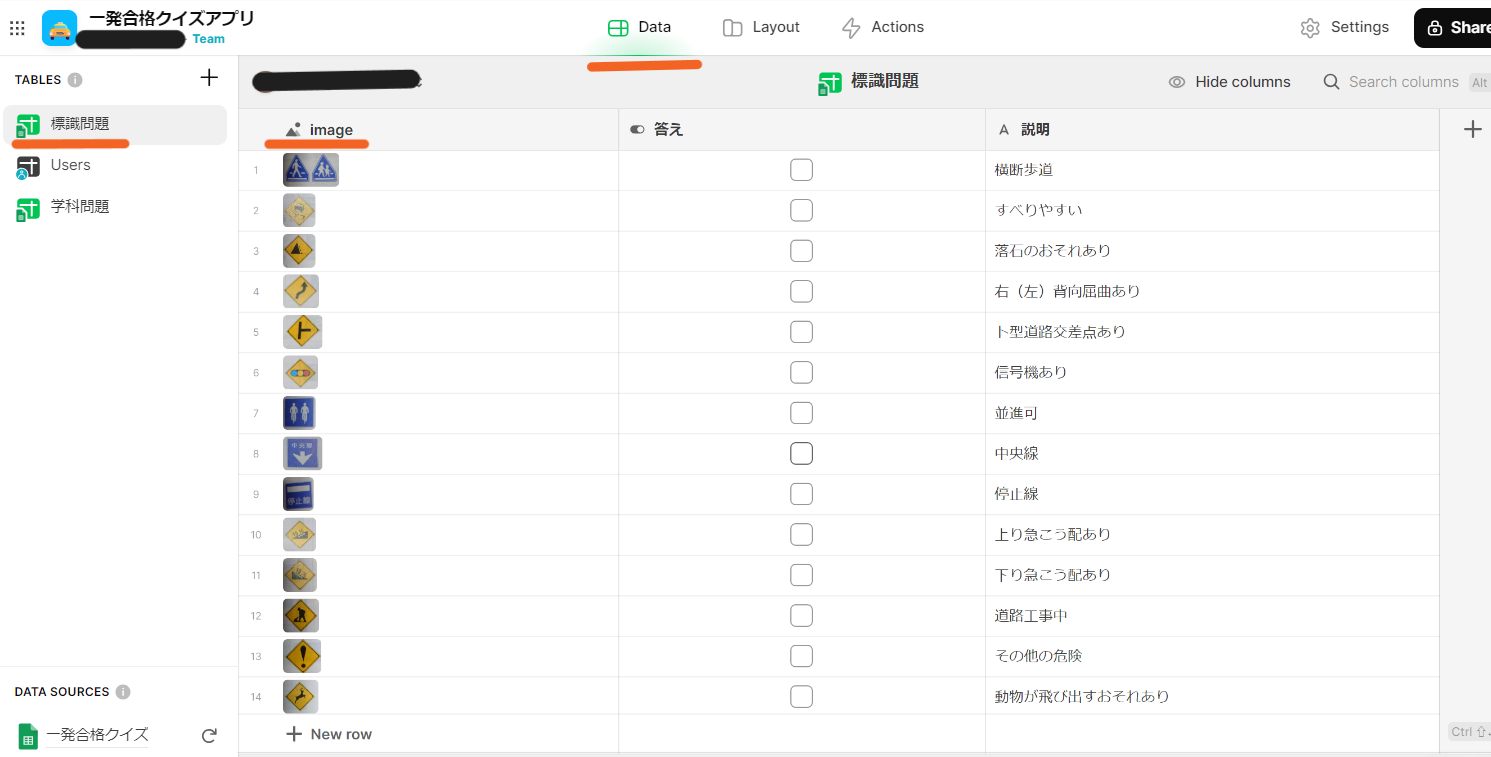1491x757 pixels.
Task: Click the 説明 column header
Action: (1212, 130)
